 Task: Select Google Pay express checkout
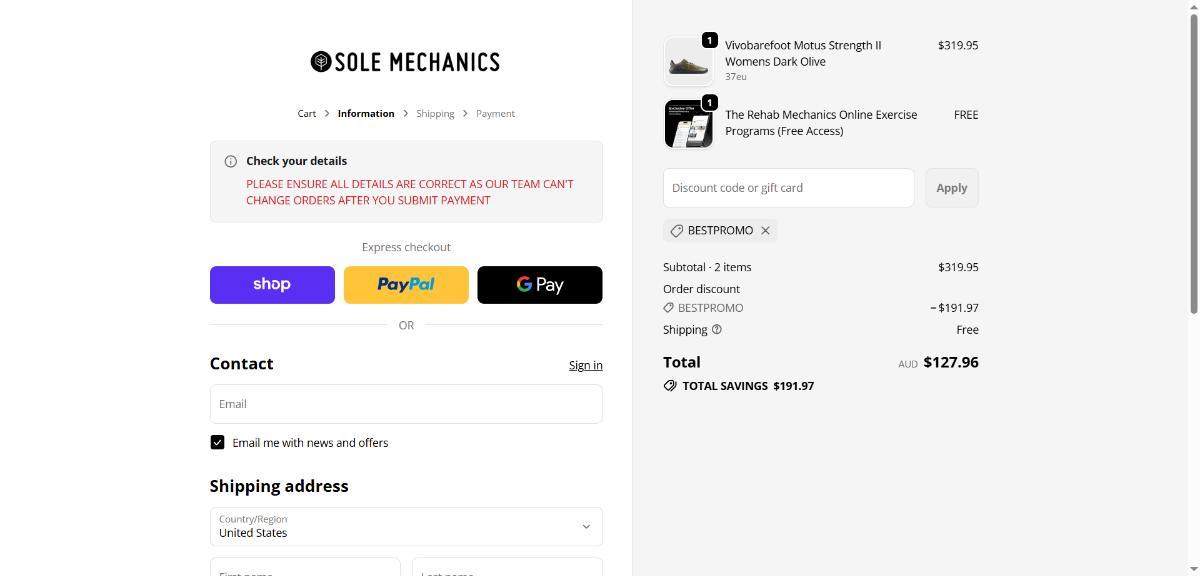(540, 285)
